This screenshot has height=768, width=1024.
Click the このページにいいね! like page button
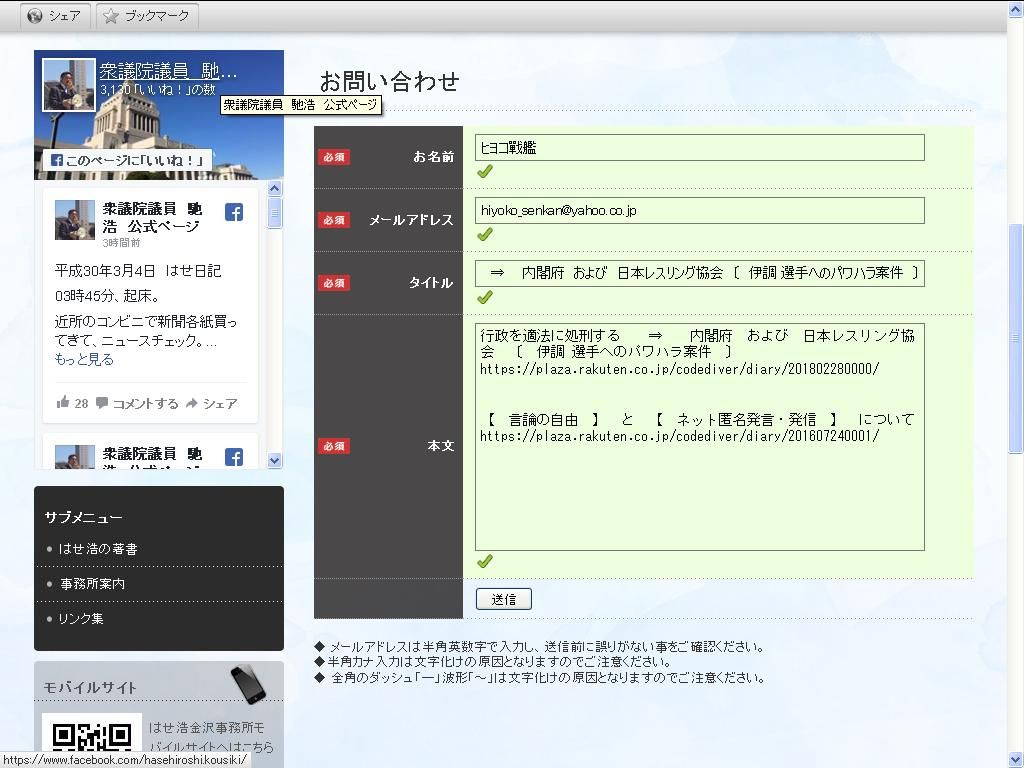[126, 160]
